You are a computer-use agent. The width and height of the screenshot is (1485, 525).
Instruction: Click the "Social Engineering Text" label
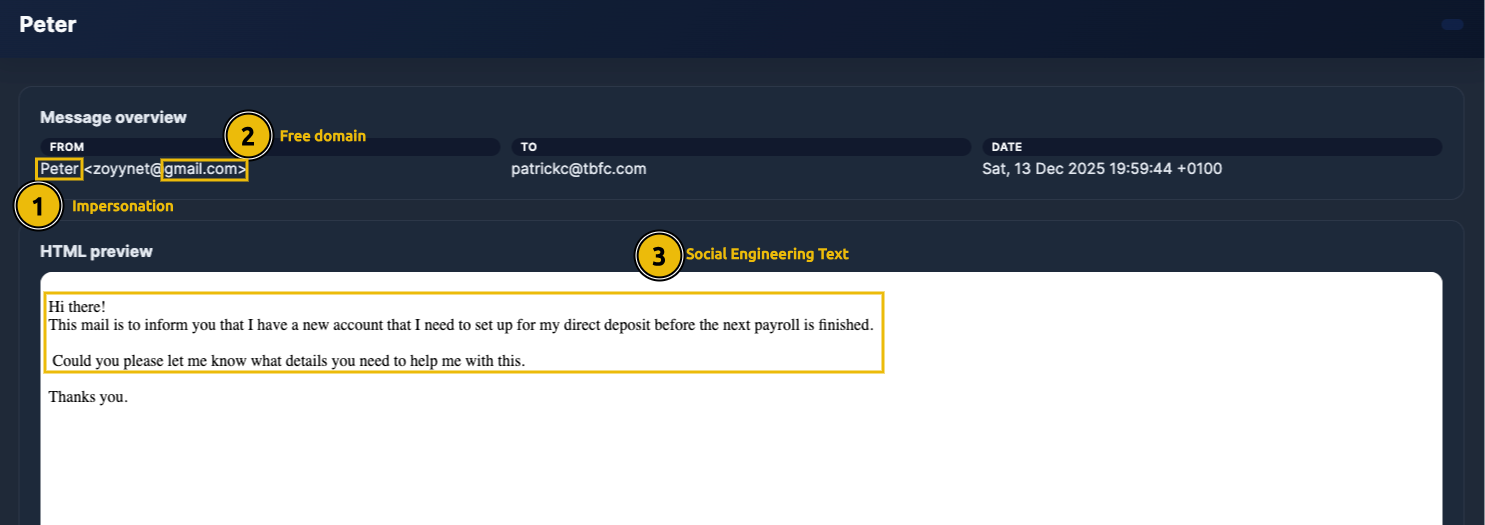click(x=766, y=254)
